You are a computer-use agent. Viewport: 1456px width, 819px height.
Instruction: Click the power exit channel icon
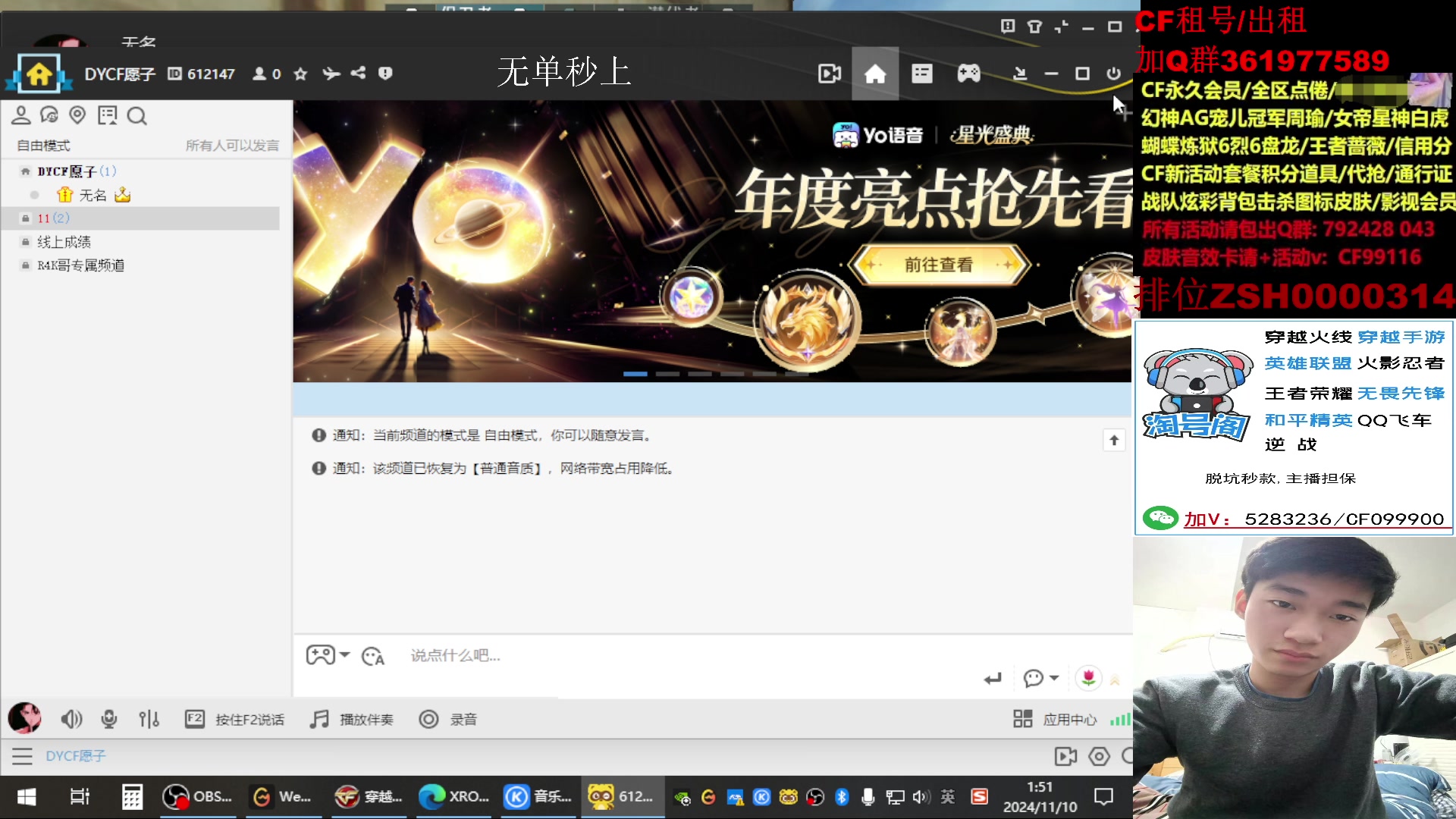pyautogui.click(x=1113, y=74)
